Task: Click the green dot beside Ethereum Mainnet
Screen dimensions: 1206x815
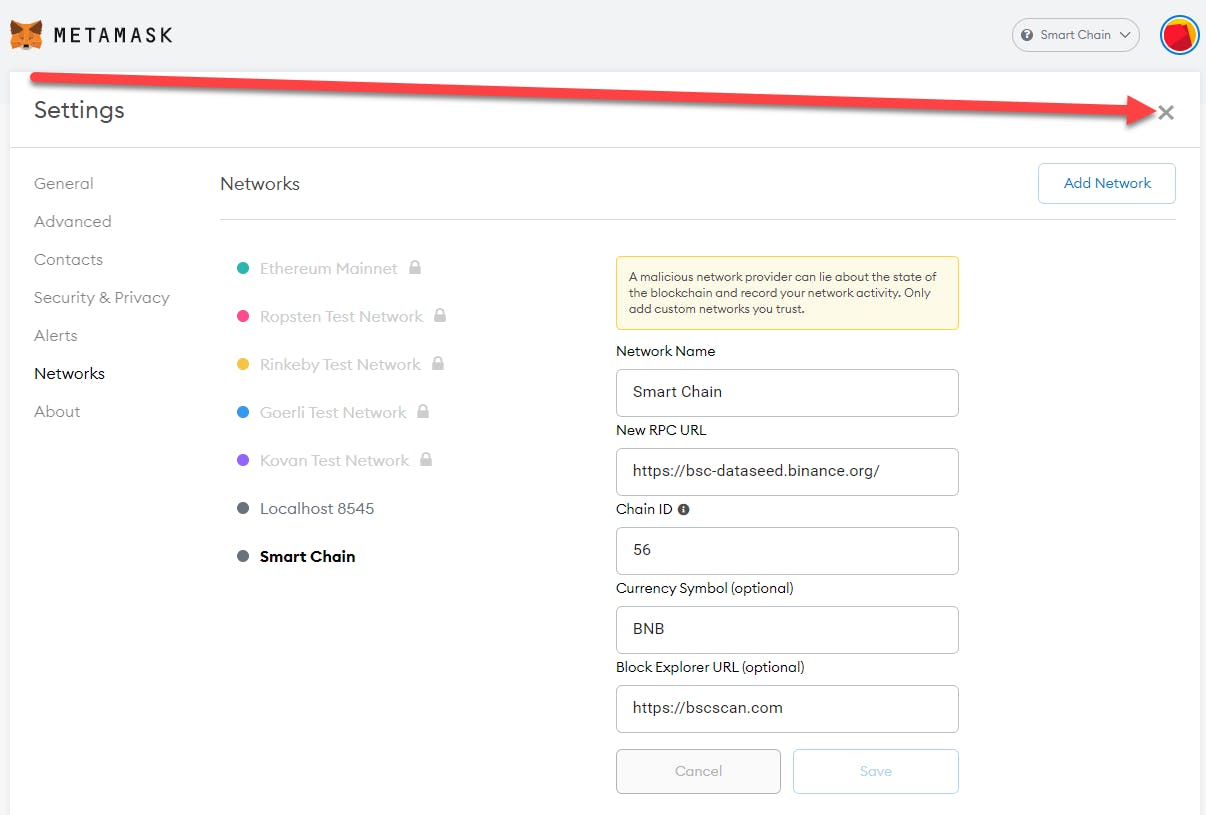Action: [242, 268]
